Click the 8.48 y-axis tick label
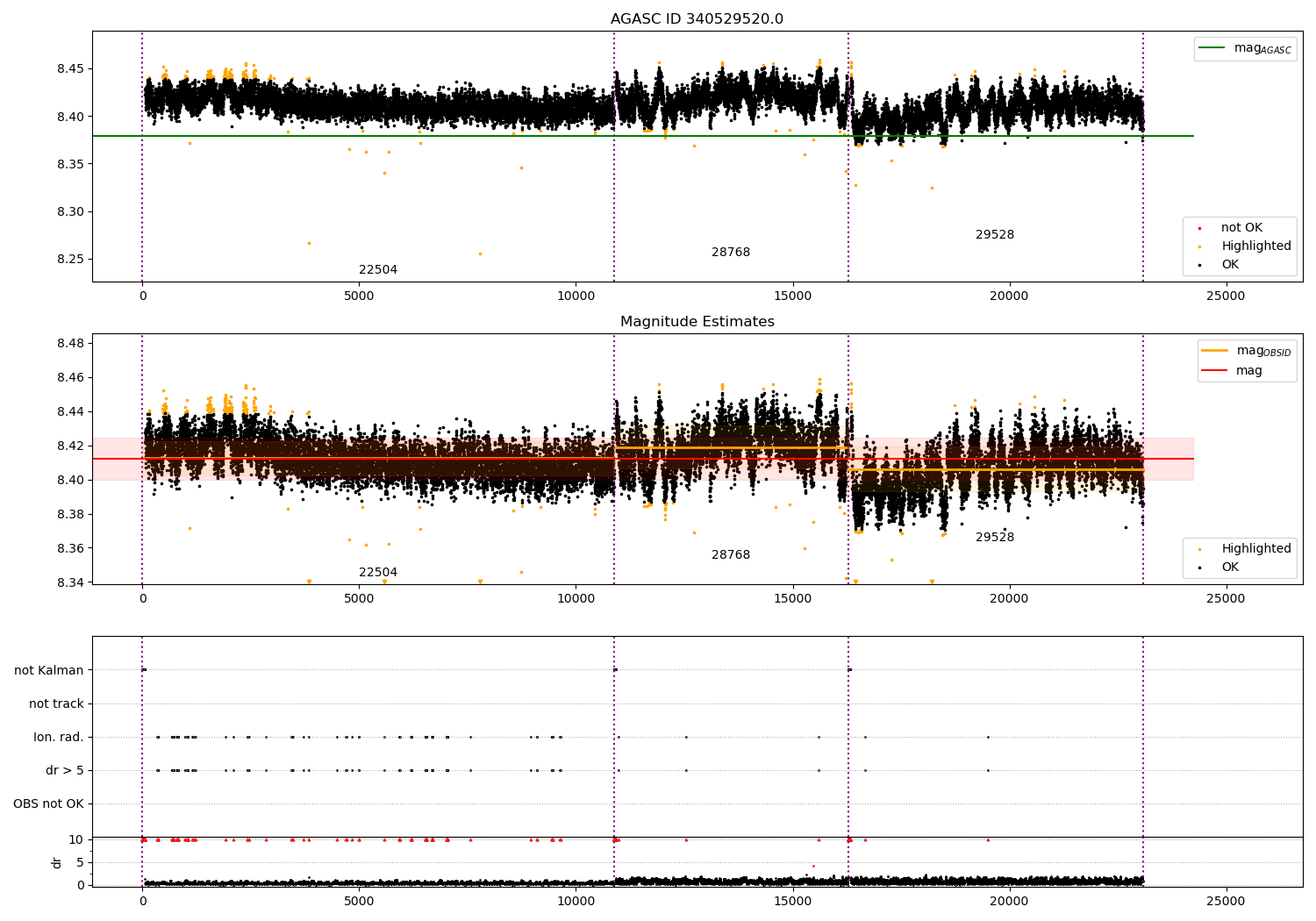 tap(70, 343)
